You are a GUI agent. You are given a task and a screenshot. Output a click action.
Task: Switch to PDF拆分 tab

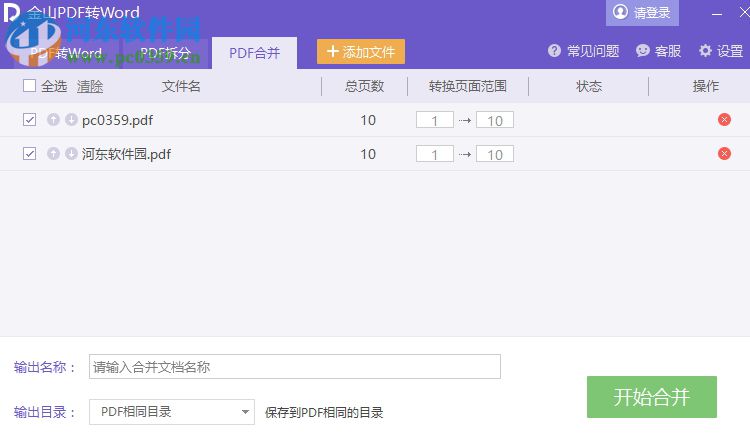165,53
